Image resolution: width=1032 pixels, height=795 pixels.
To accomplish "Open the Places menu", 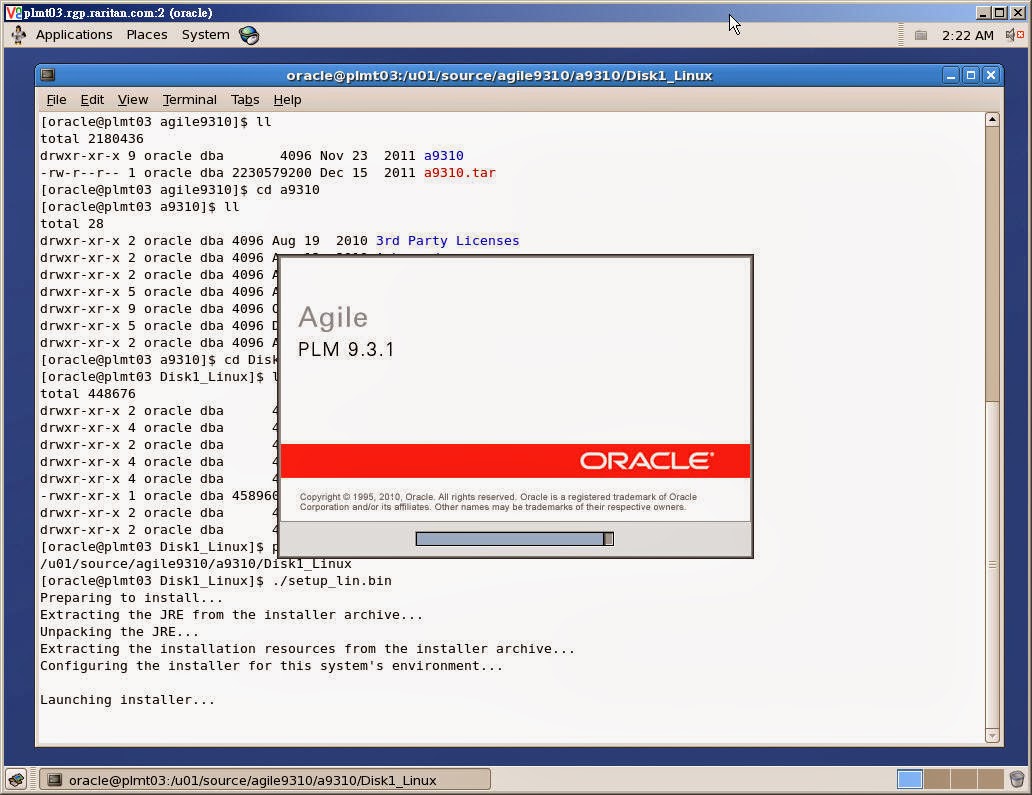I will pos(147,34).
